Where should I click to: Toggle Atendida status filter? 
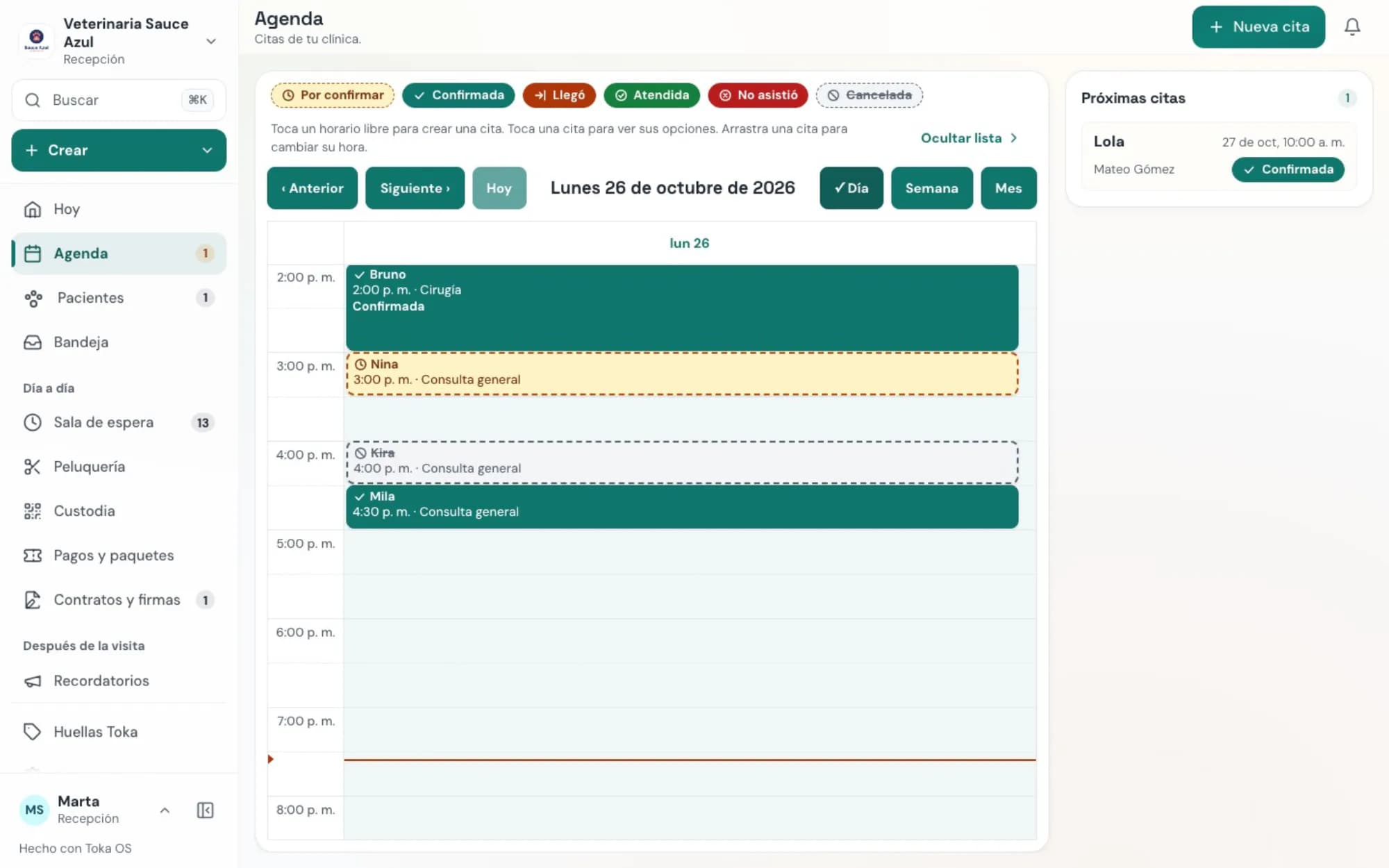(x=651, y=95)
